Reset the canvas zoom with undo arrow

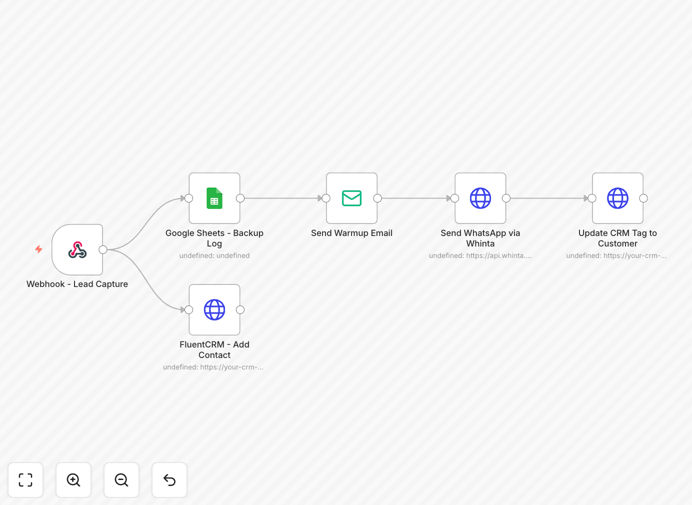(169, 480)
